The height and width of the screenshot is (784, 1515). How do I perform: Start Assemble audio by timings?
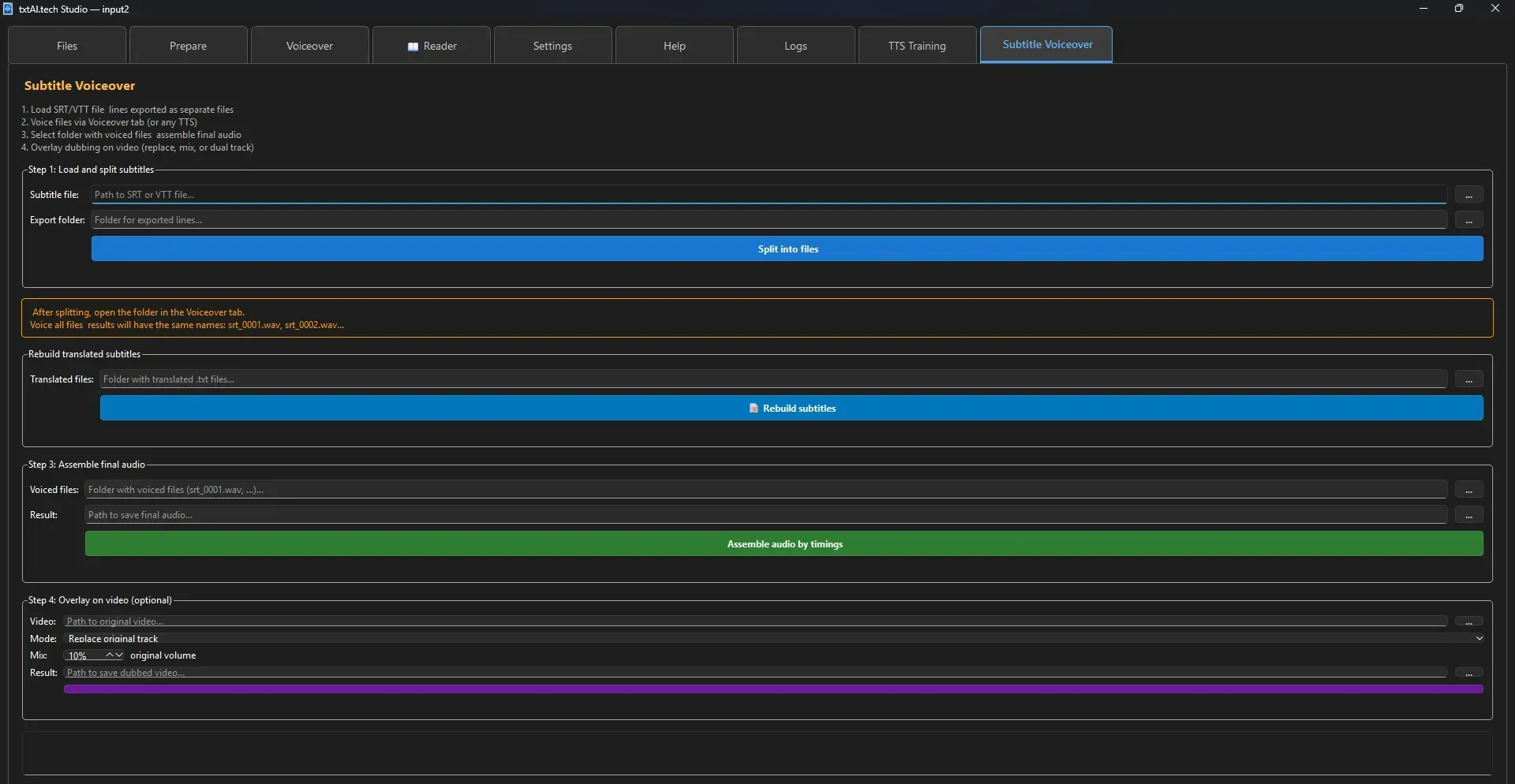784,543
